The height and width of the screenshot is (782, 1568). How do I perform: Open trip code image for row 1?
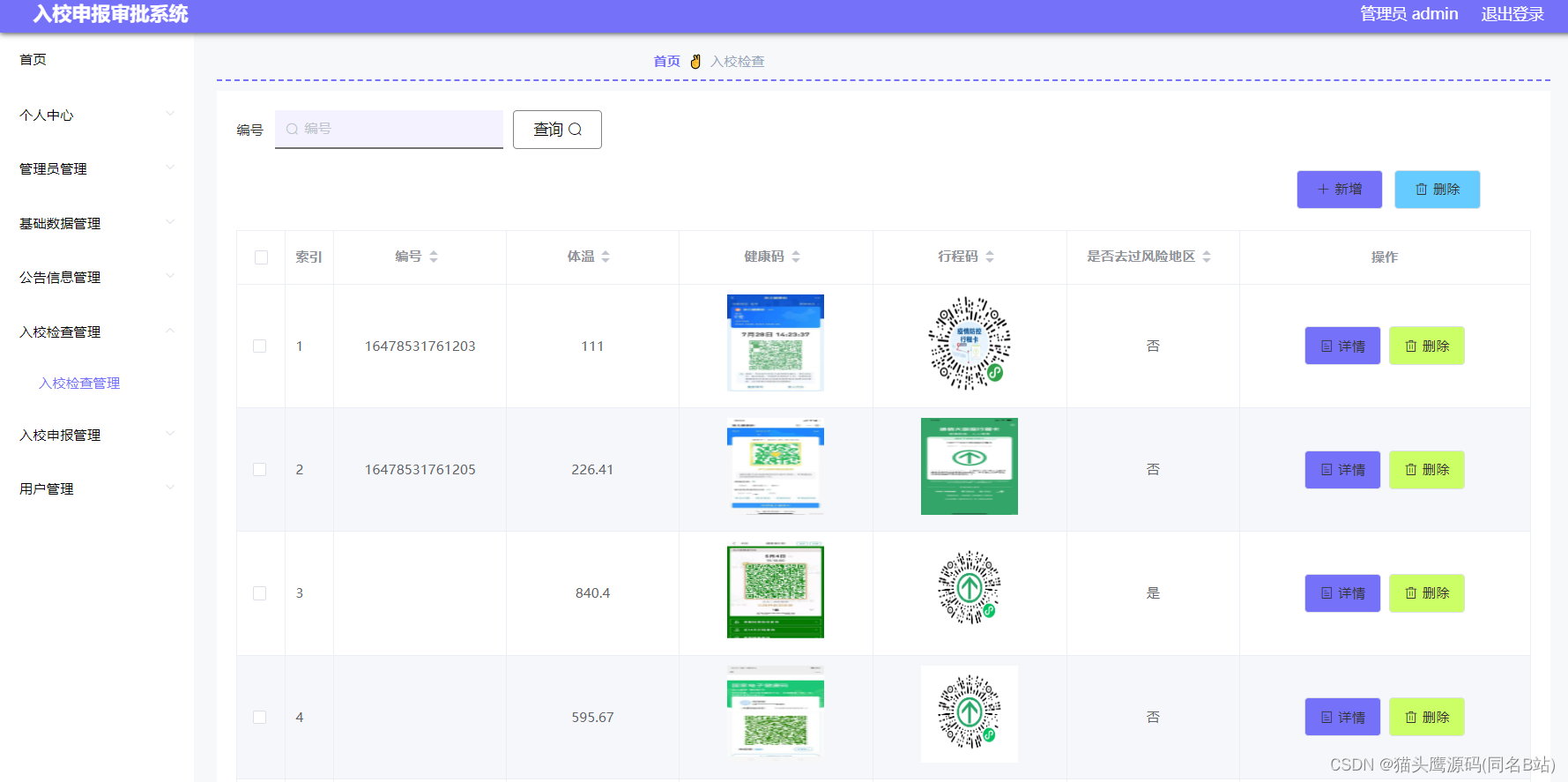point(970,343)
